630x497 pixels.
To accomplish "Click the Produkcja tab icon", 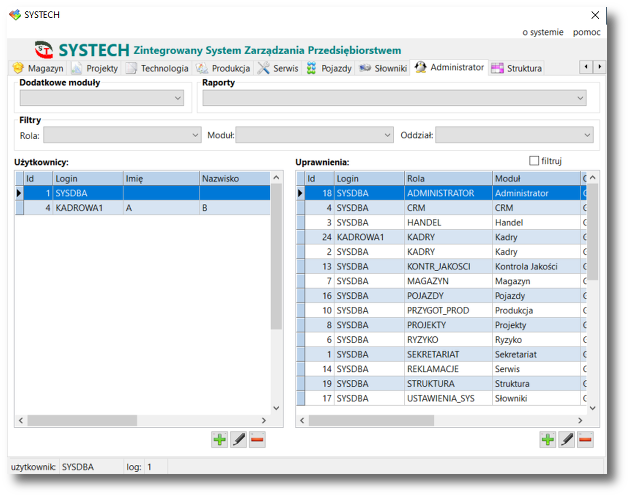I will 202,68.
